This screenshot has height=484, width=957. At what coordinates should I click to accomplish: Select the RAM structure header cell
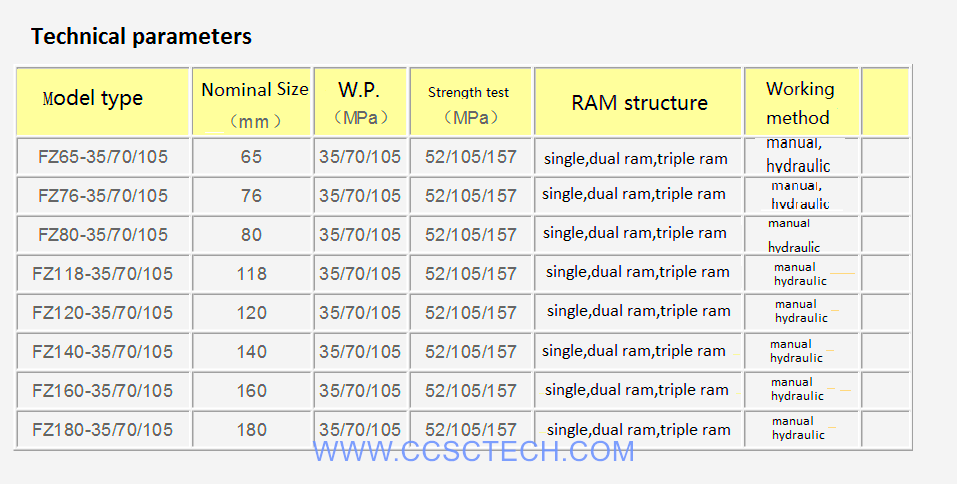[x=638, y=103]
